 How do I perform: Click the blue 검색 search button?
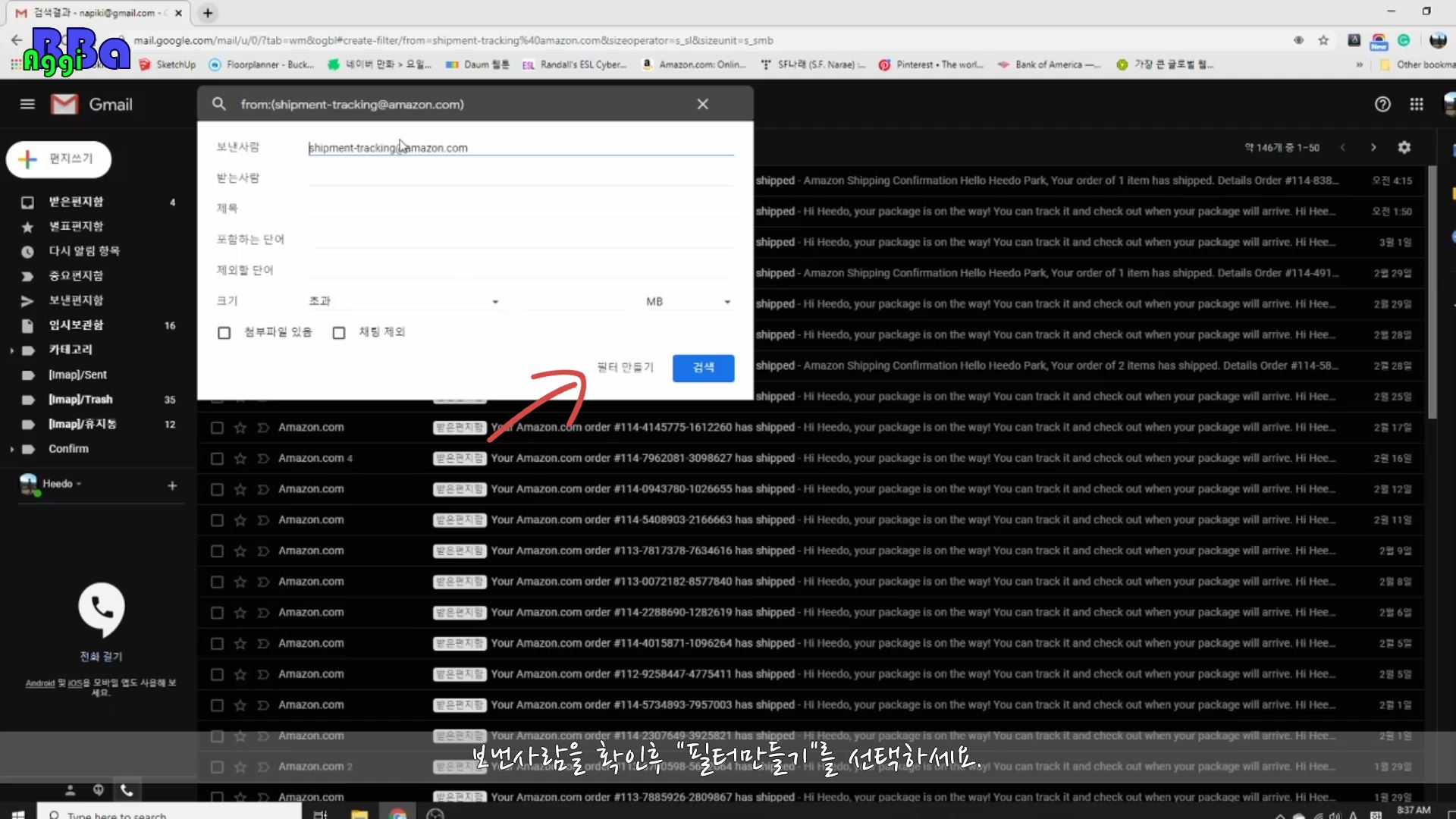pos(703,368)
